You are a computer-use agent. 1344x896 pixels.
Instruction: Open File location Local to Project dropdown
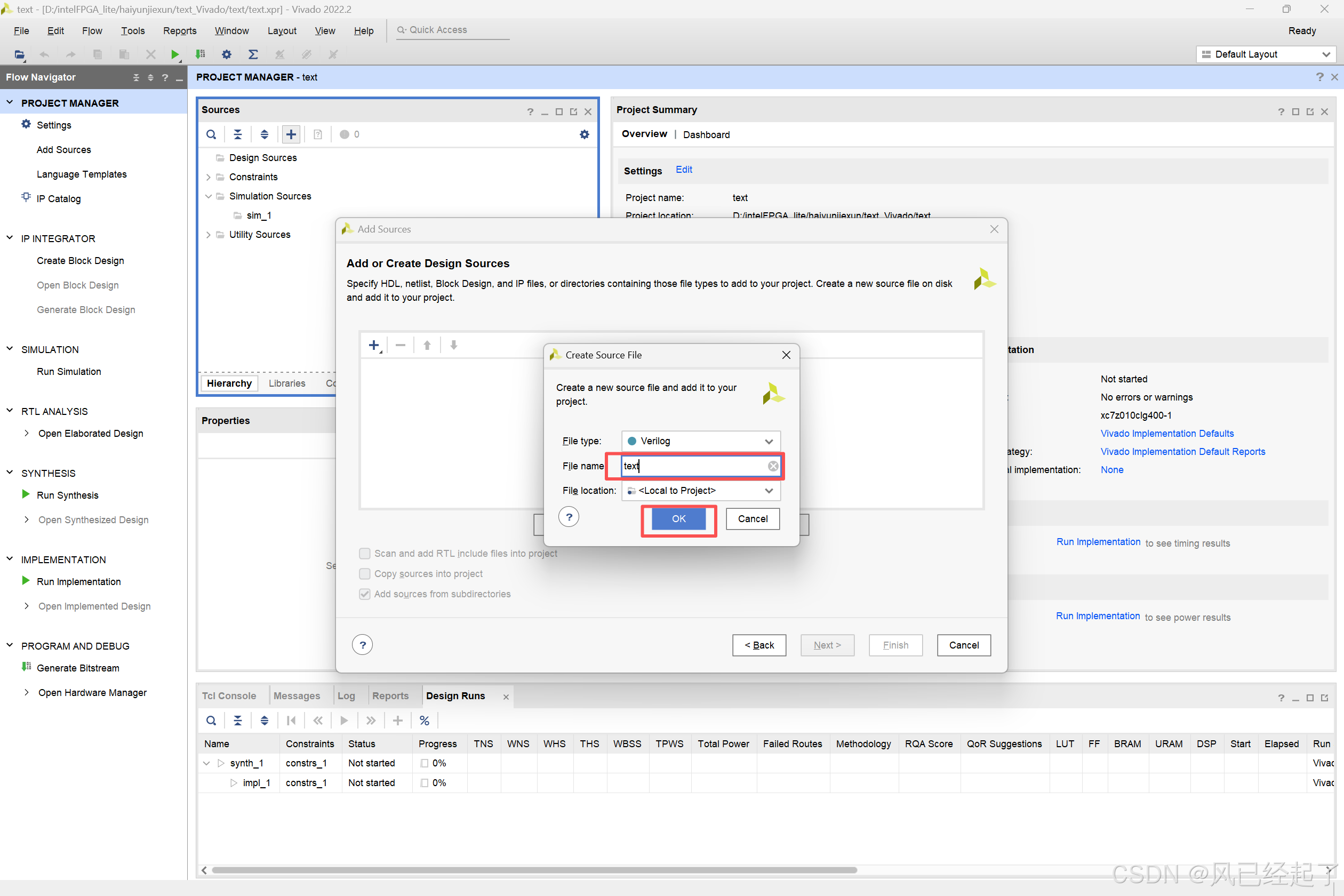[x=701, y=490]
